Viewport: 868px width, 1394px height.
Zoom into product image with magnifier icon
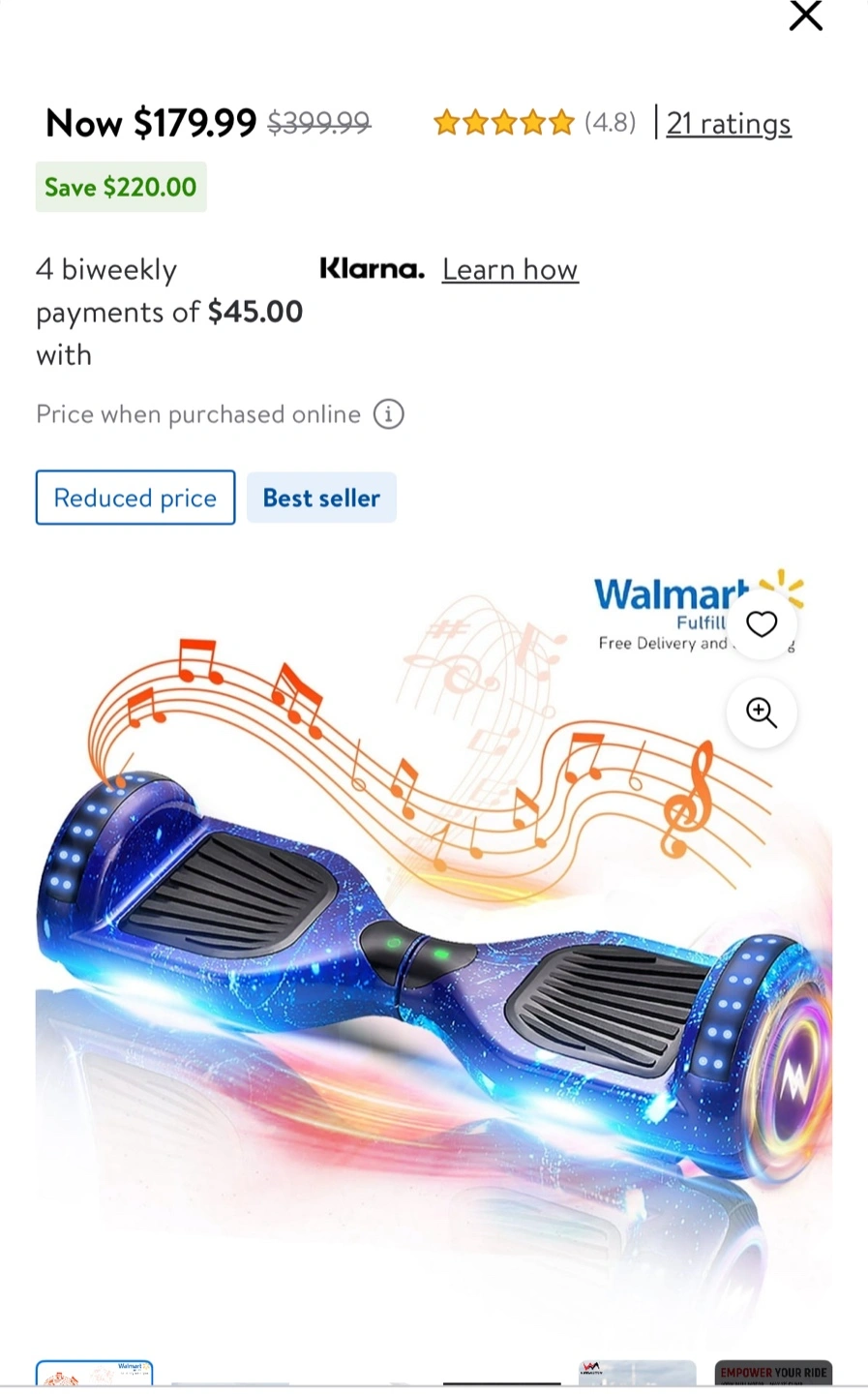pyautogui.click(x=762, y=712)
